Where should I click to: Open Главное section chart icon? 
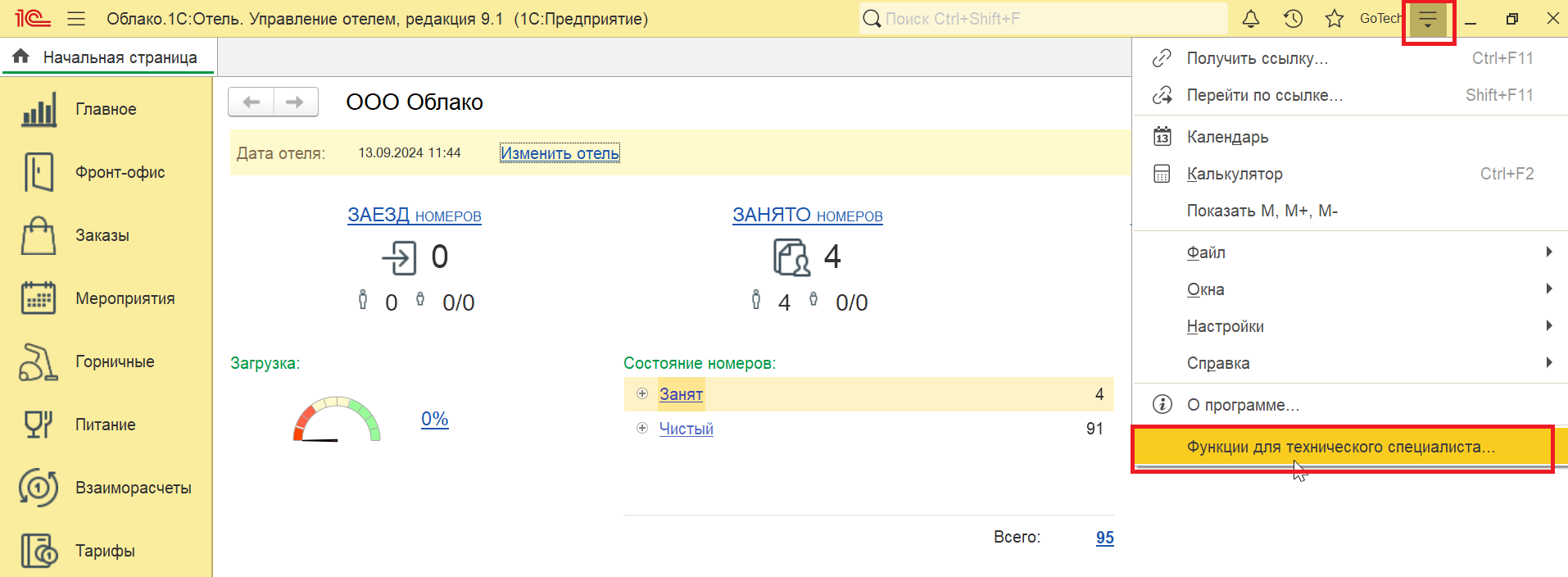pyautogui.click(x=39, y=110)
